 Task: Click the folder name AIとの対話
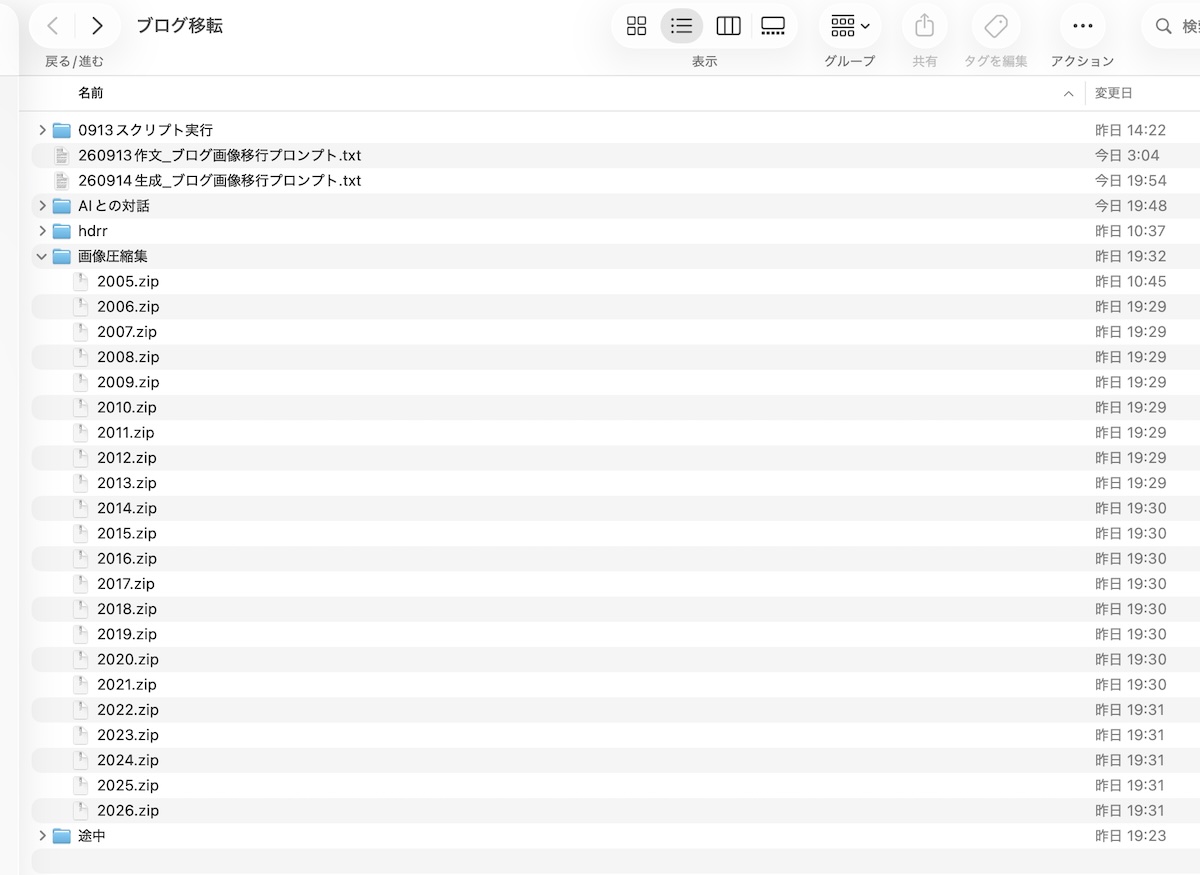(x=114, y=206)
